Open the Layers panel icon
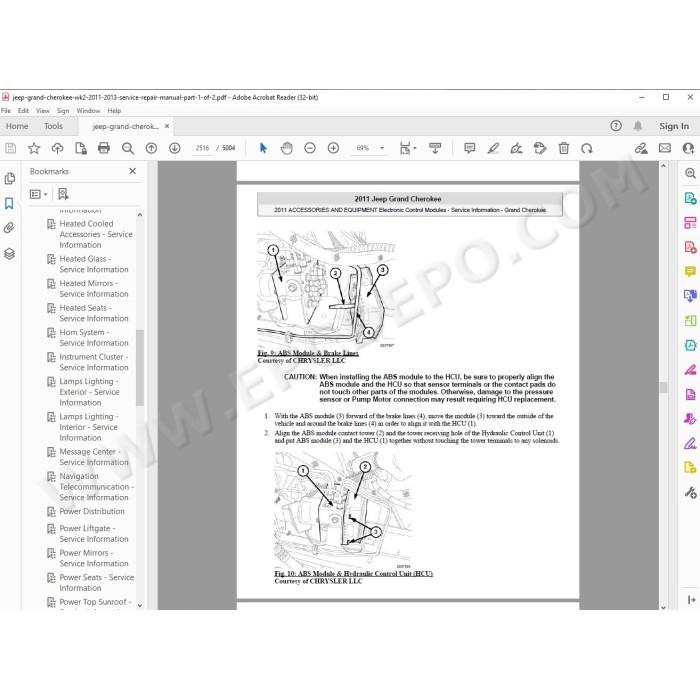Screen dimensions: 700x700 point(9,254)
